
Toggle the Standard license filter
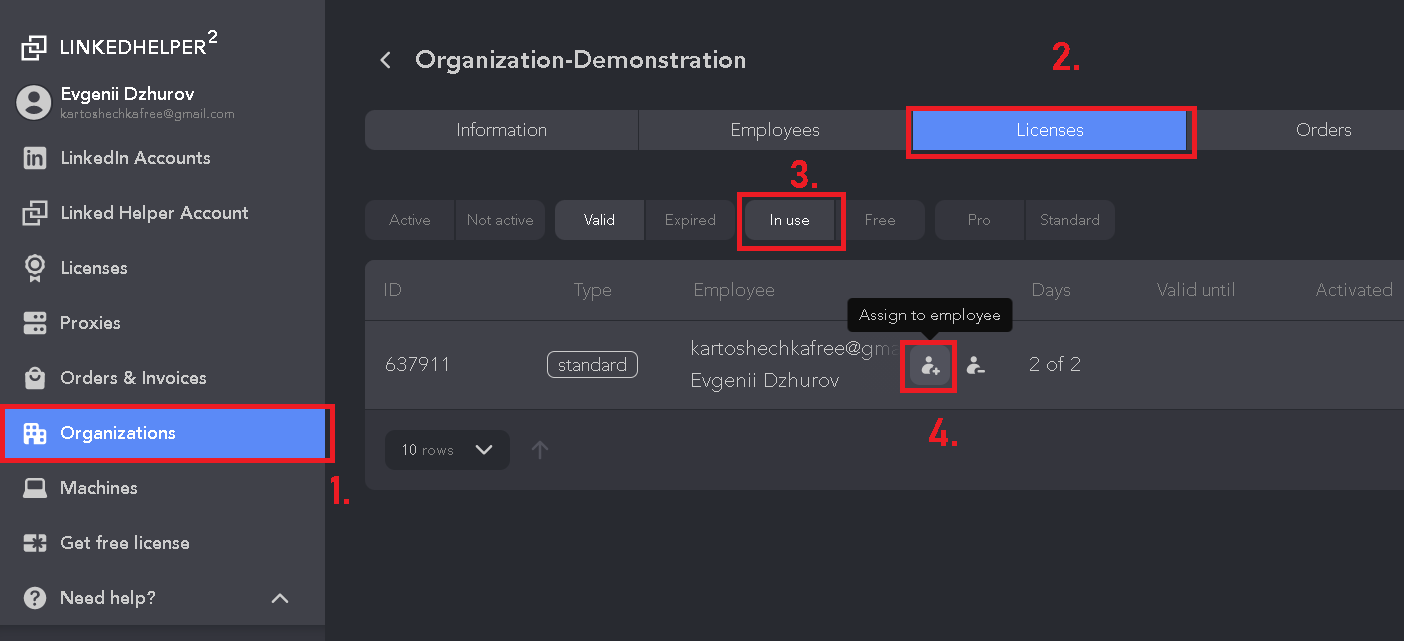pos(1070,220)
